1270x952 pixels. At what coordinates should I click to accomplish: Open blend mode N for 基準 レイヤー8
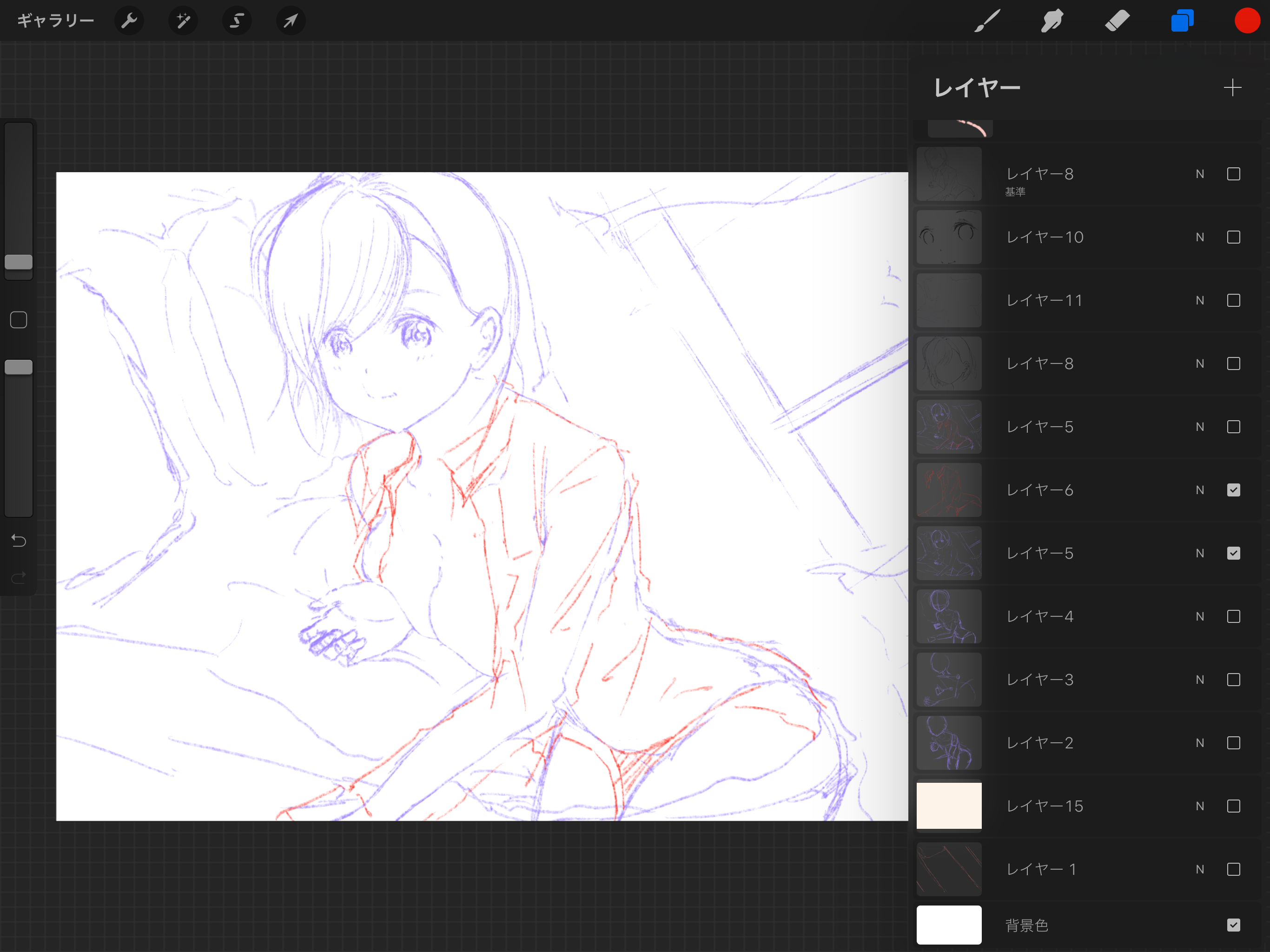[x=1200, y=174]
